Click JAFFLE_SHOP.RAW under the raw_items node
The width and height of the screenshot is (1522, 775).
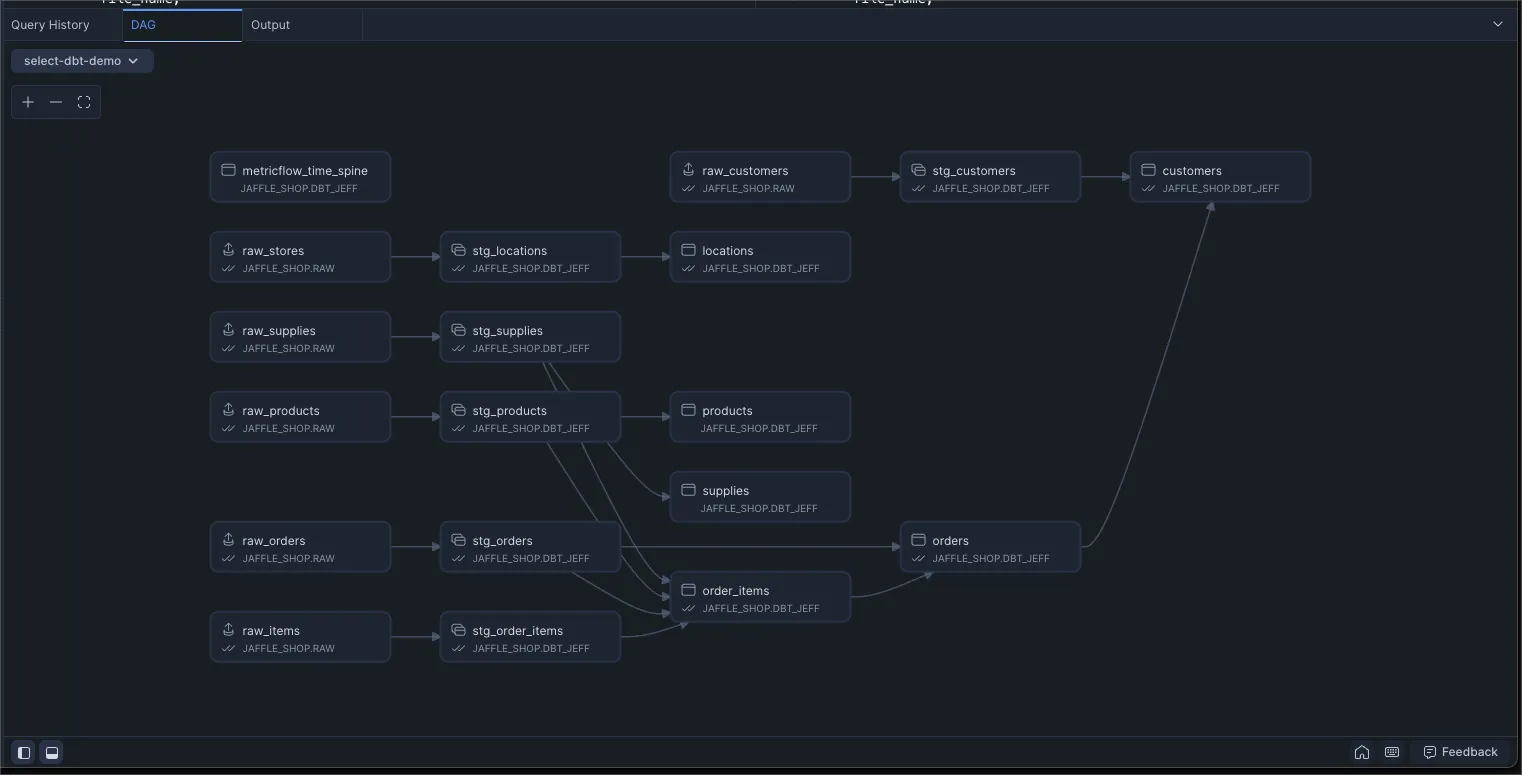pyautogui.click(x=288, y=648)
